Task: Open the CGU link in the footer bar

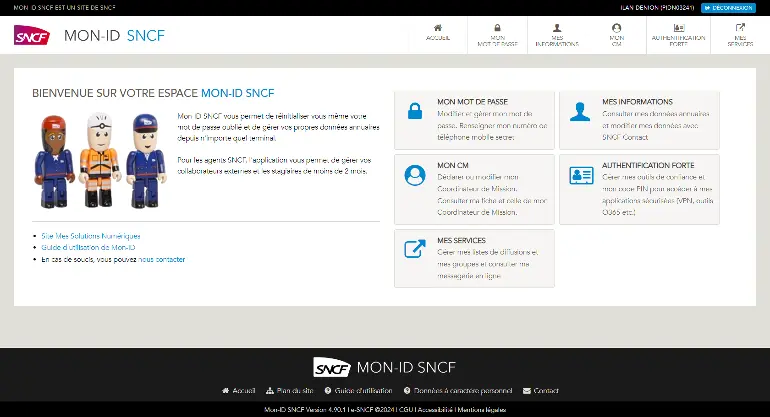Action: [x=406, y=410]
